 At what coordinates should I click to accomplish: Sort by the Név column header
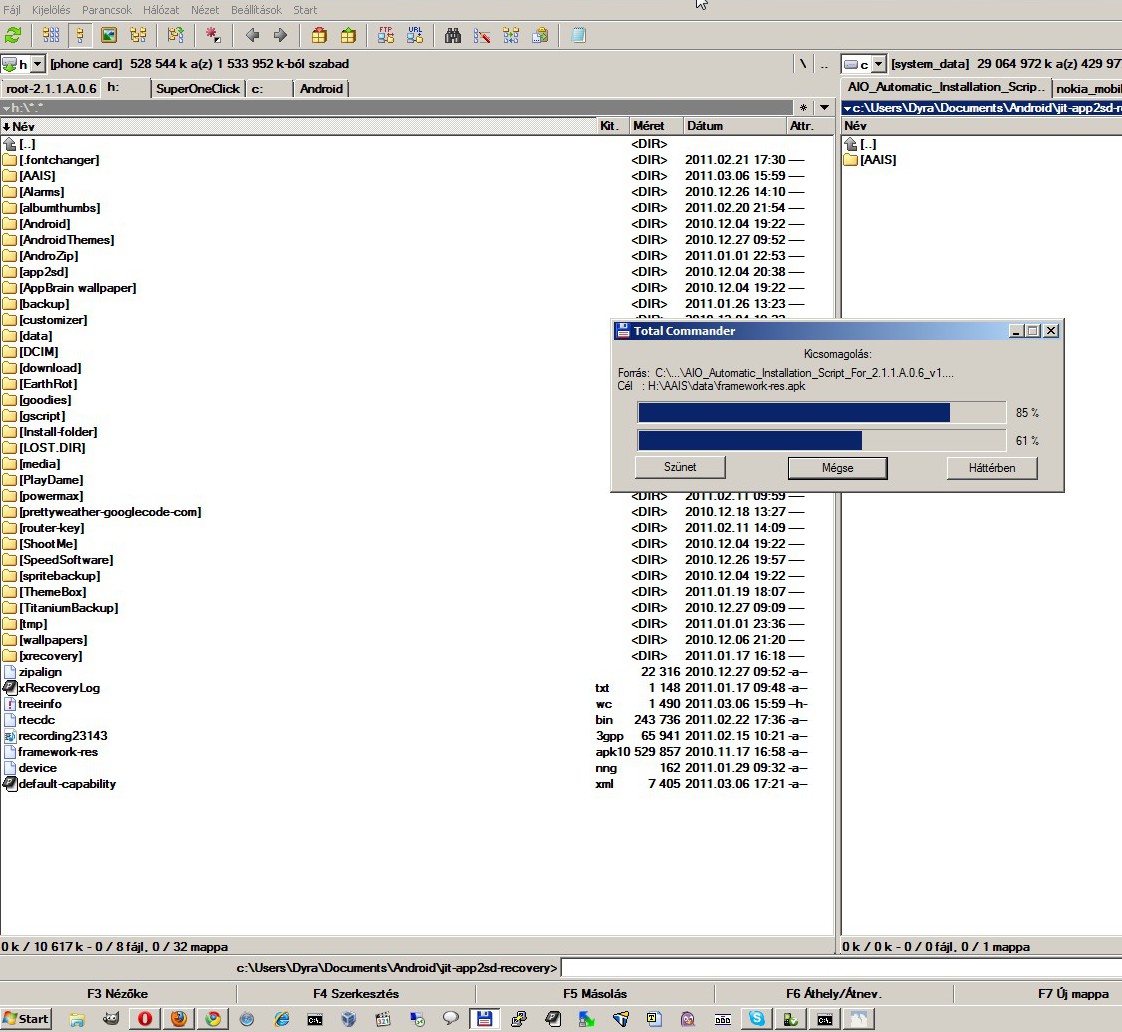pyautogui.click(x=298, y=126)
